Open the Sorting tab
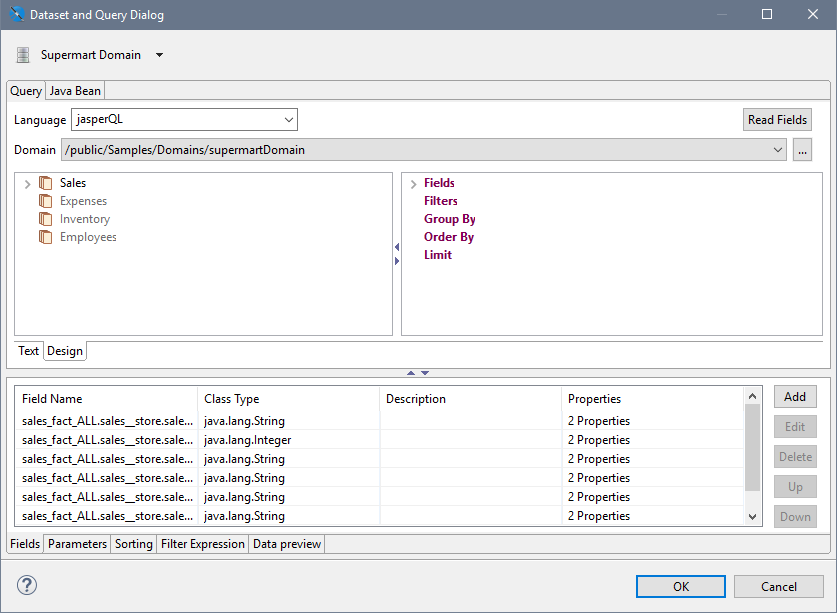 pos(133,544)
